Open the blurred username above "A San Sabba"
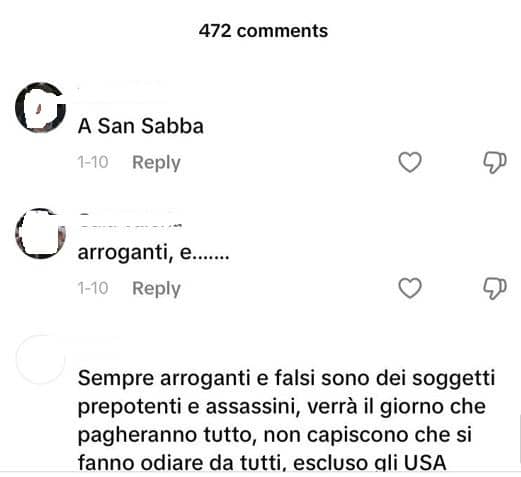Viewport: 521px width, 477px height. (123, 93)
